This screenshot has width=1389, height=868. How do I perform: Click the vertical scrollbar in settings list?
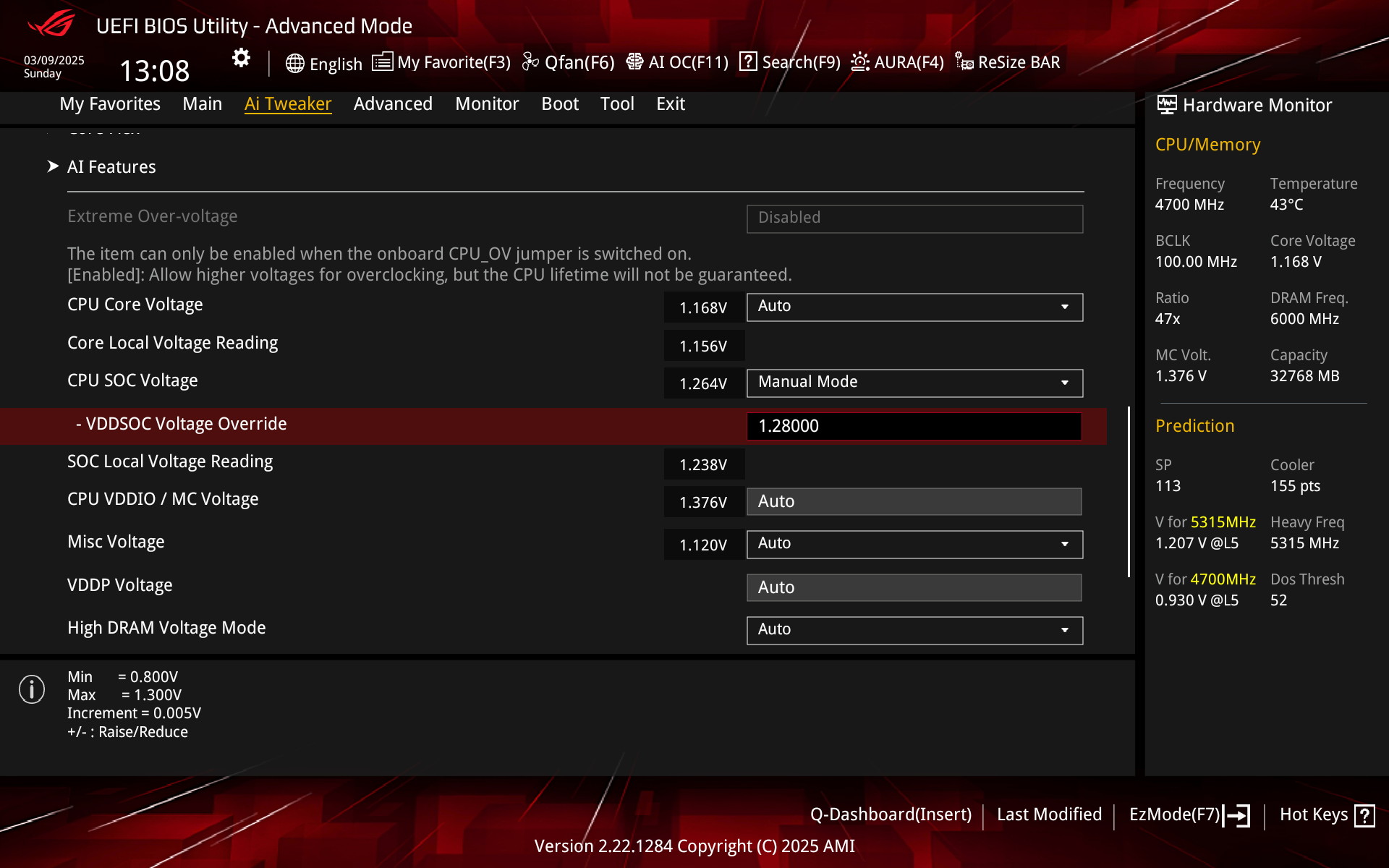(x=1129, y=492)
